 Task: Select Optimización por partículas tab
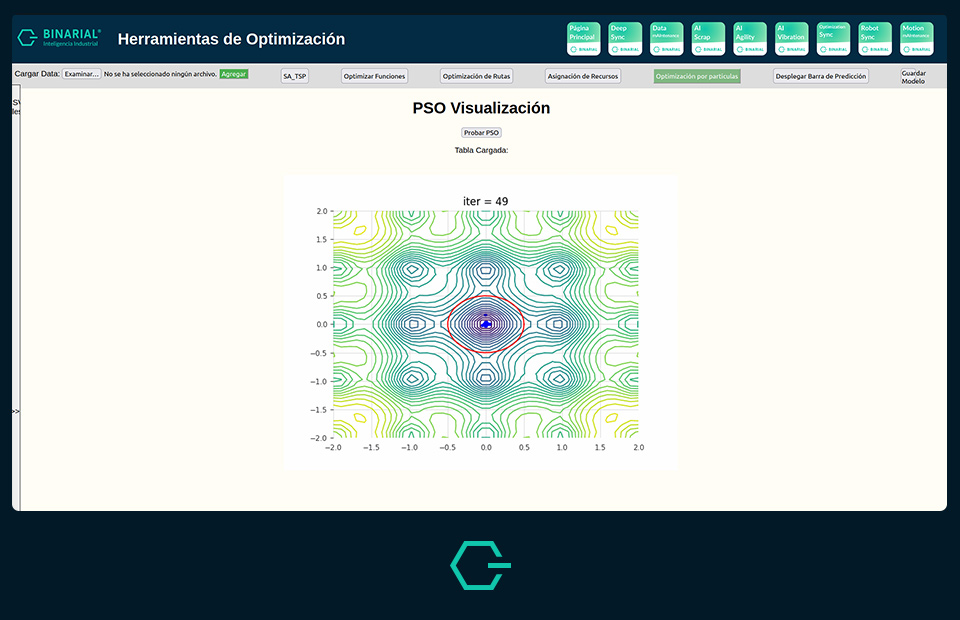pos(697,76)
